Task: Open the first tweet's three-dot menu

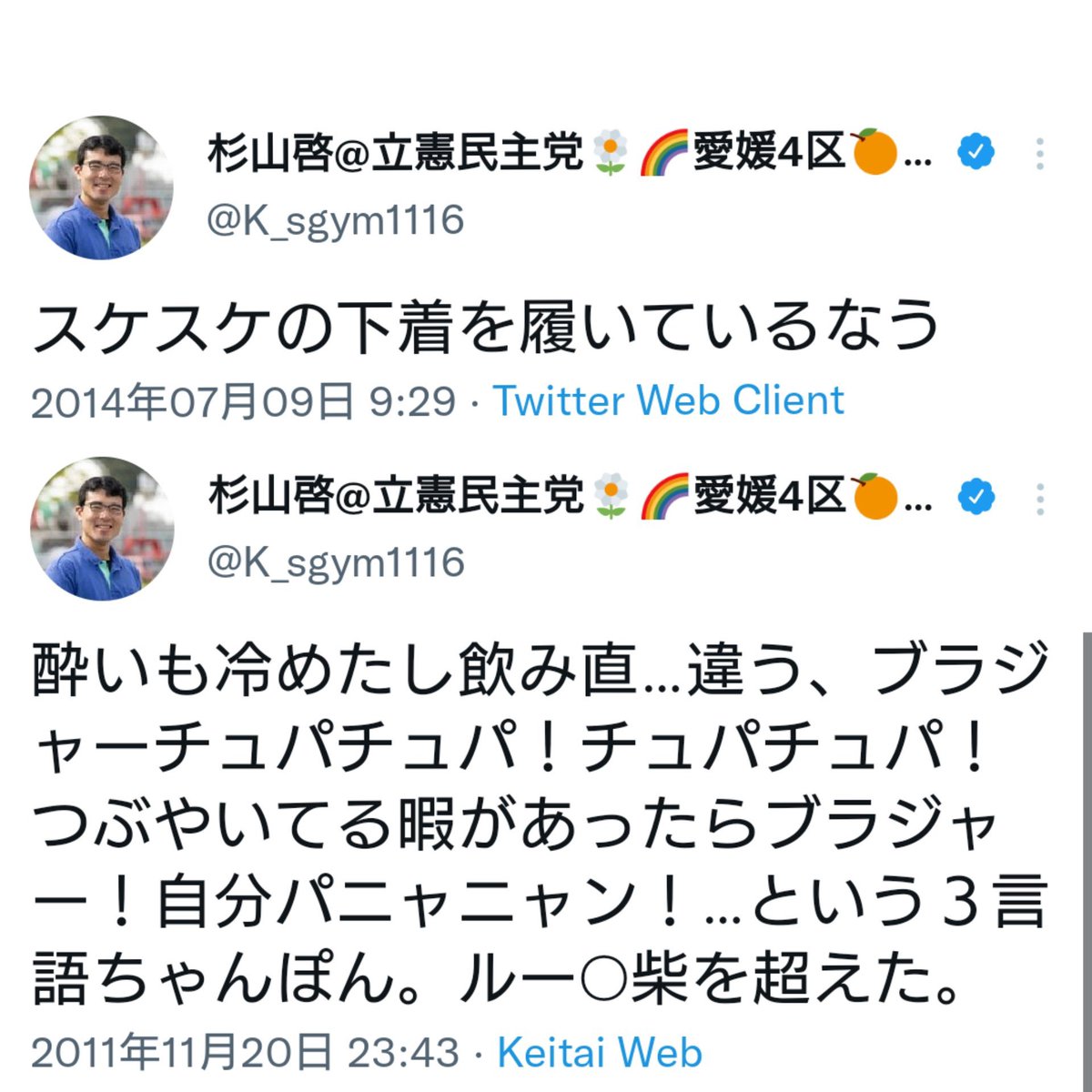Action: (x=1039, y=155)
